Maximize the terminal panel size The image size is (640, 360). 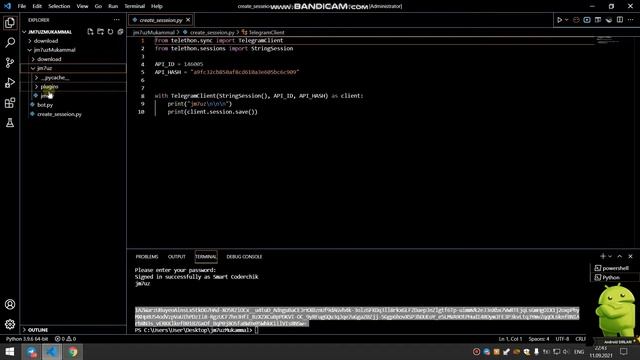620,256
